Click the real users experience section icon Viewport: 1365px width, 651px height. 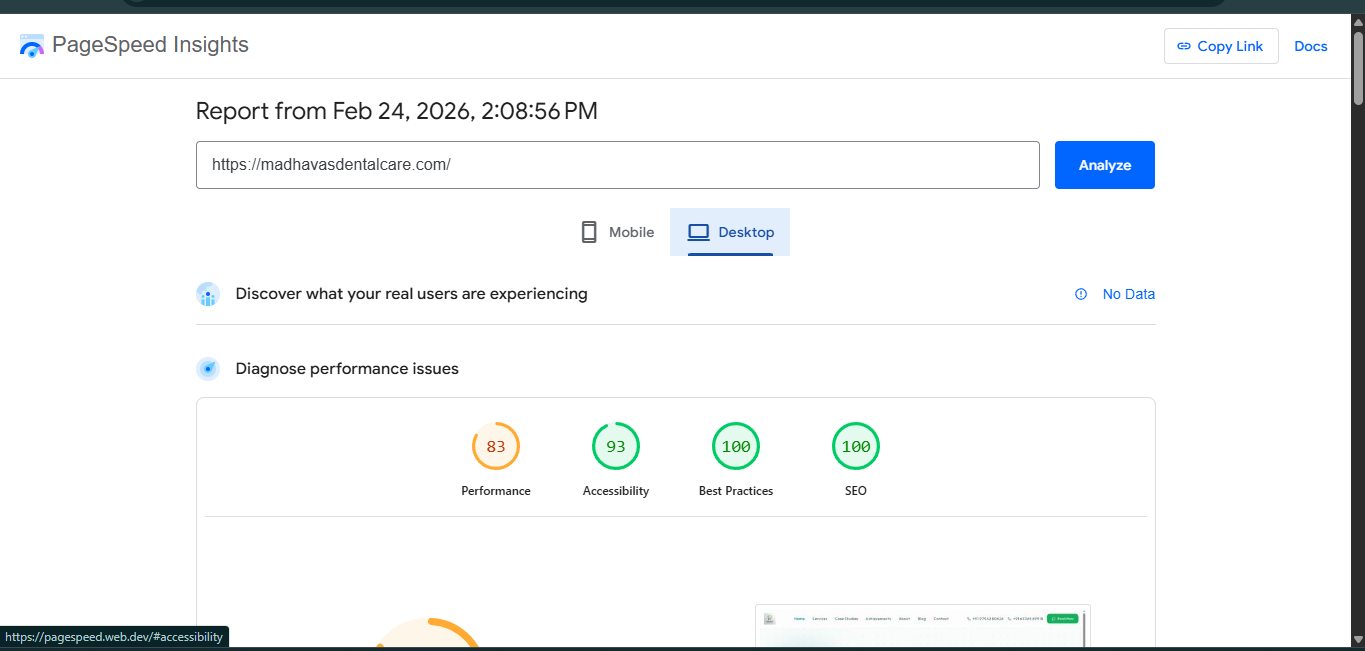(x=208, y=294)
